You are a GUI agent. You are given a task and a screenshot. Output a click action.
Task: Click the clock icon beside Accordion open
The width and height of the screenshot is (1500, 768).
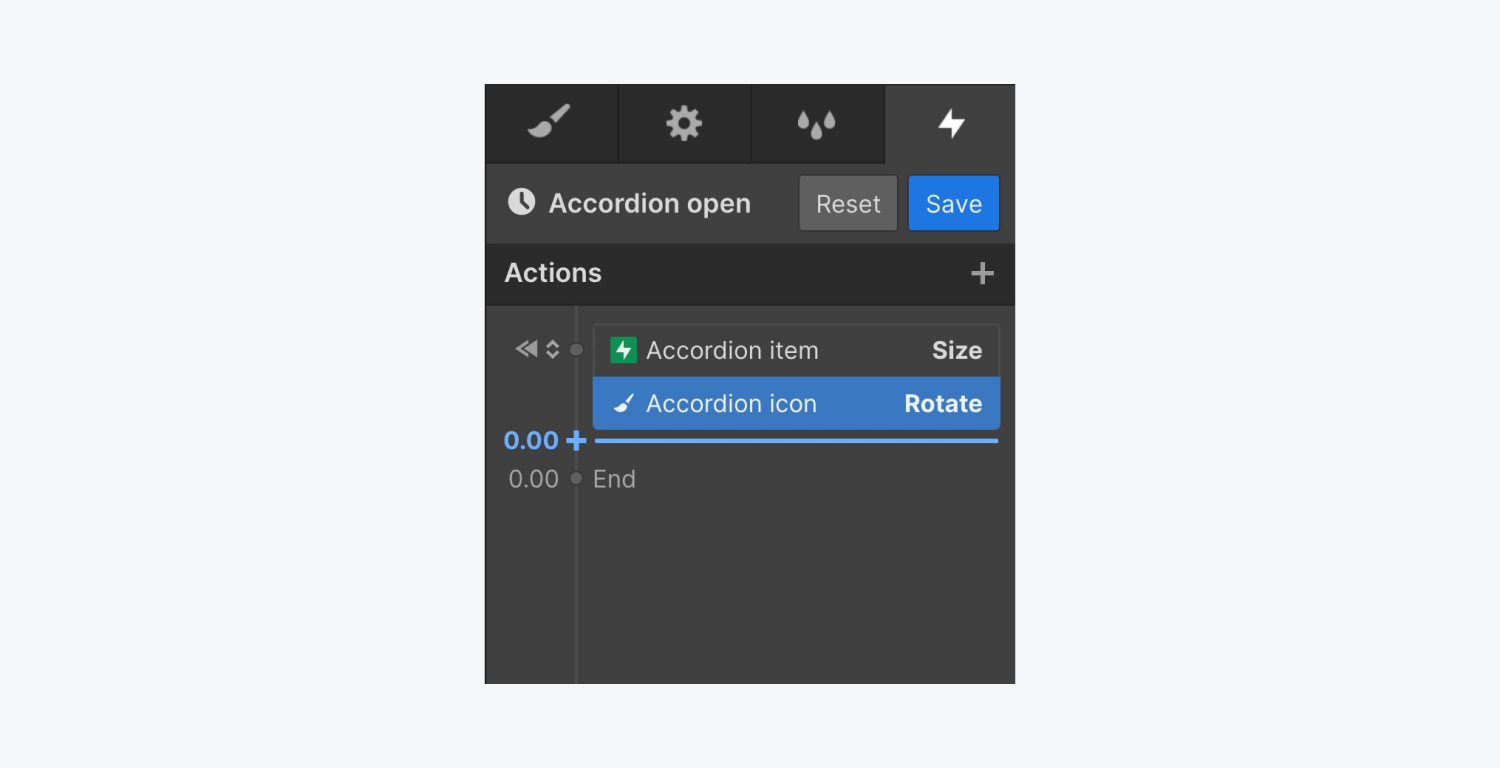pyautogui.click(x=520, y=202)
